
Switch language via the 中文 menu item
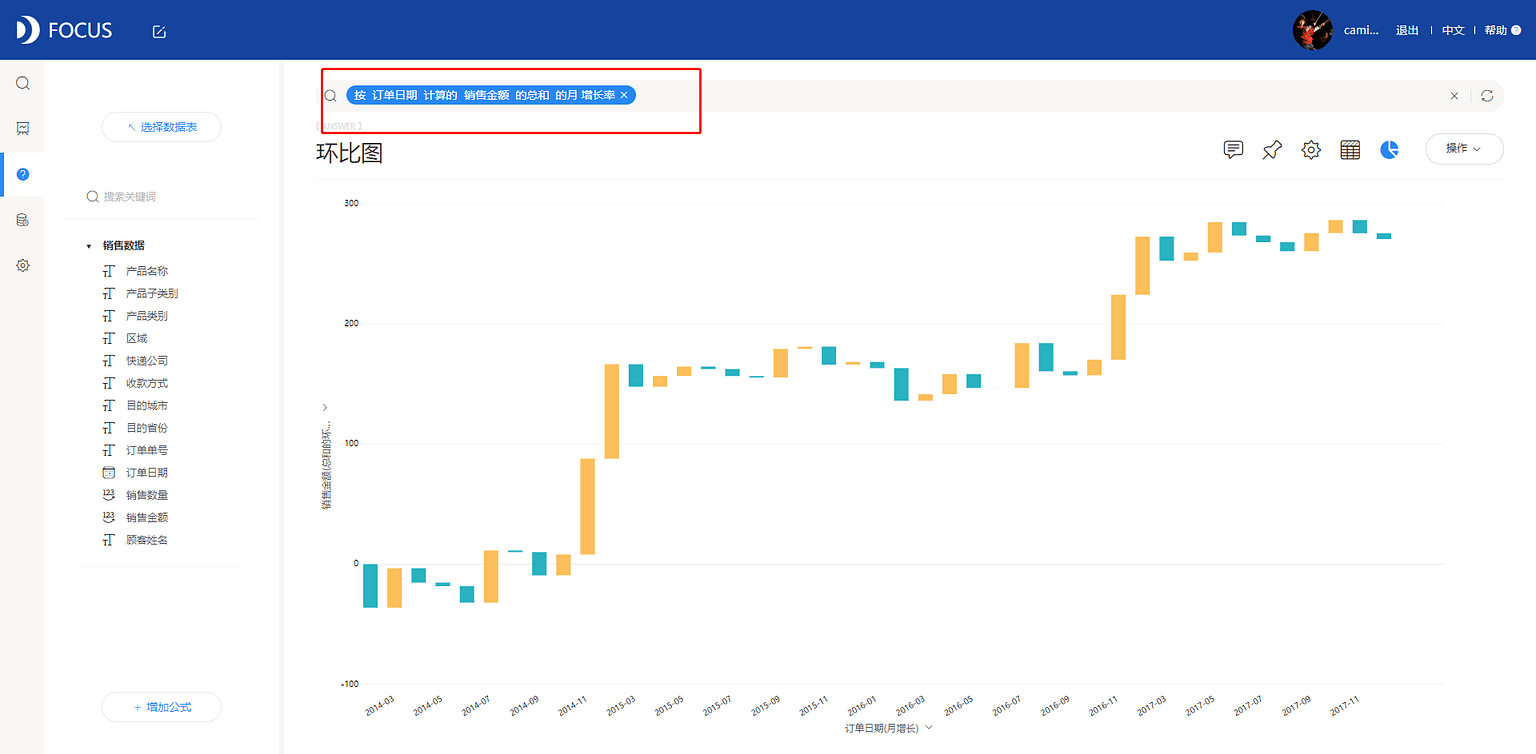(1452, 30)
